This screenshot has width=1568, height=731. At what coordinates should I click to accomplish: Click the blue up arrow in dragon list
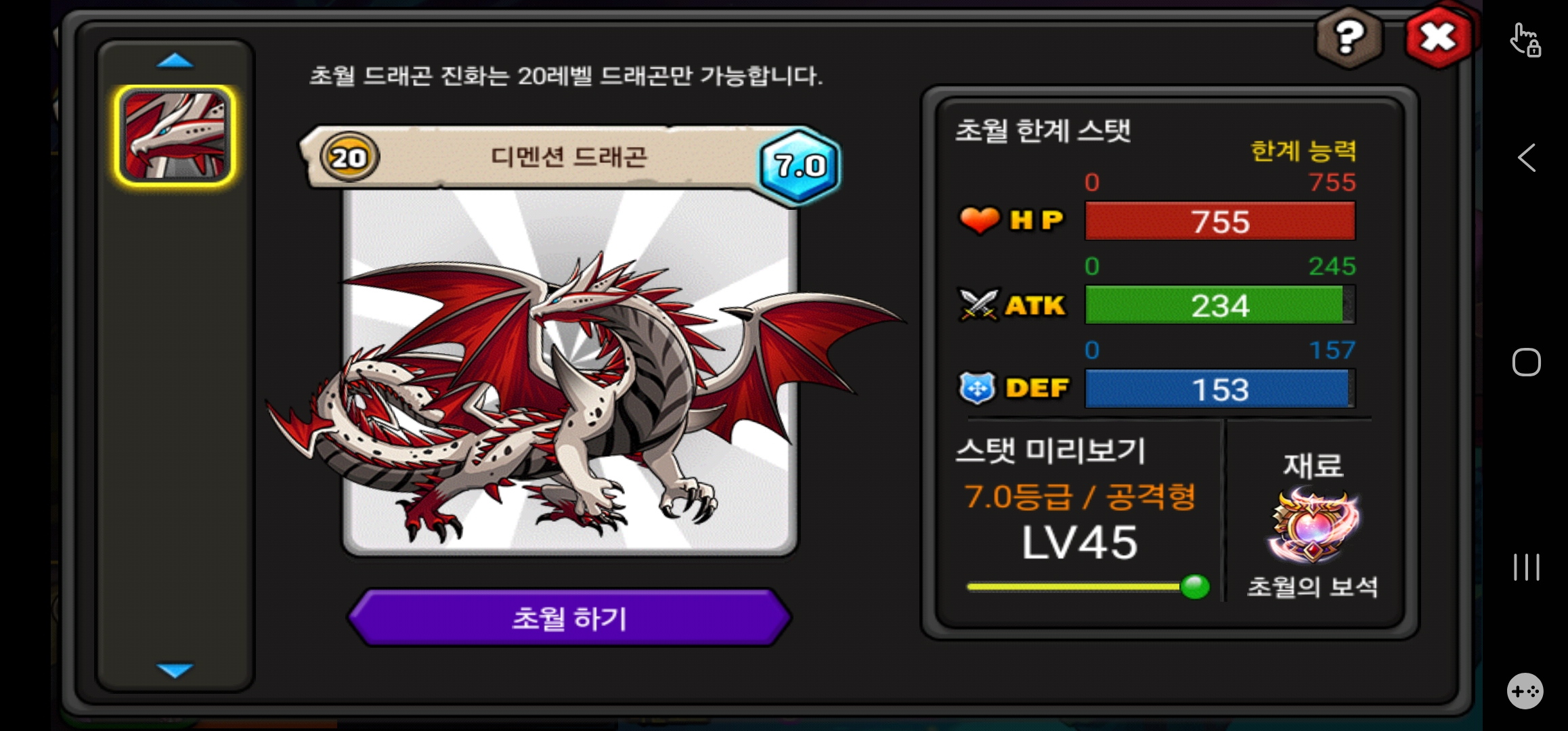tap(175, 61)
